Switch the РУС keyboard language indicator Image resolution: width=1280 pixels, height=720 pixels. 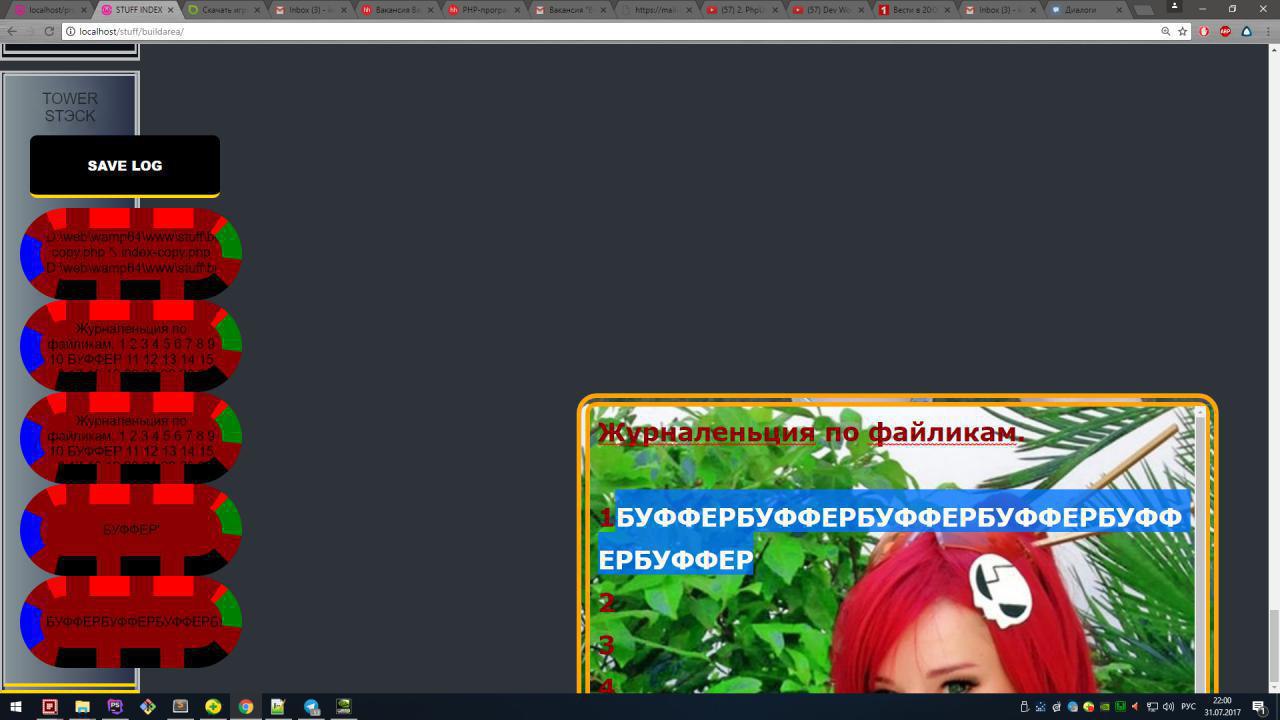tap(1189, 707)
